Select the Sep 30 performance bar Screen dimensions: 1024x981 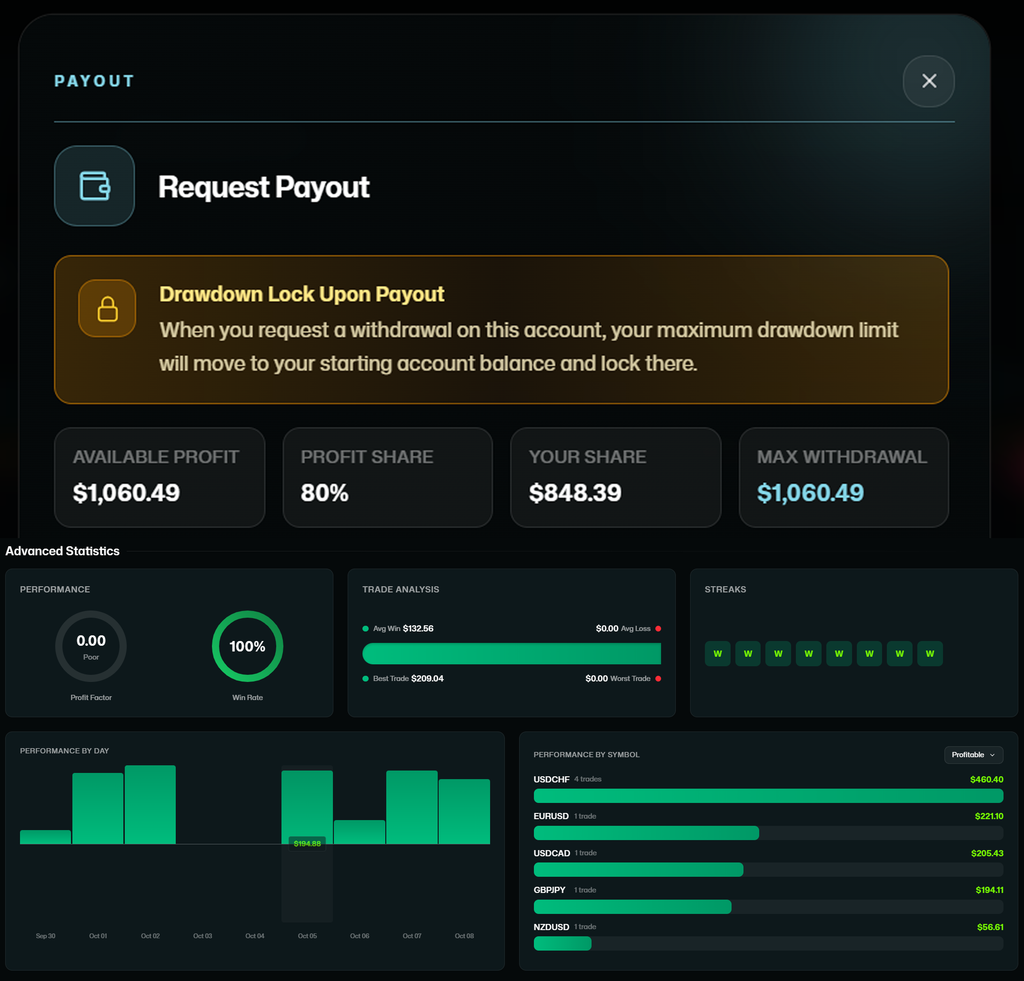coord(45,837)
